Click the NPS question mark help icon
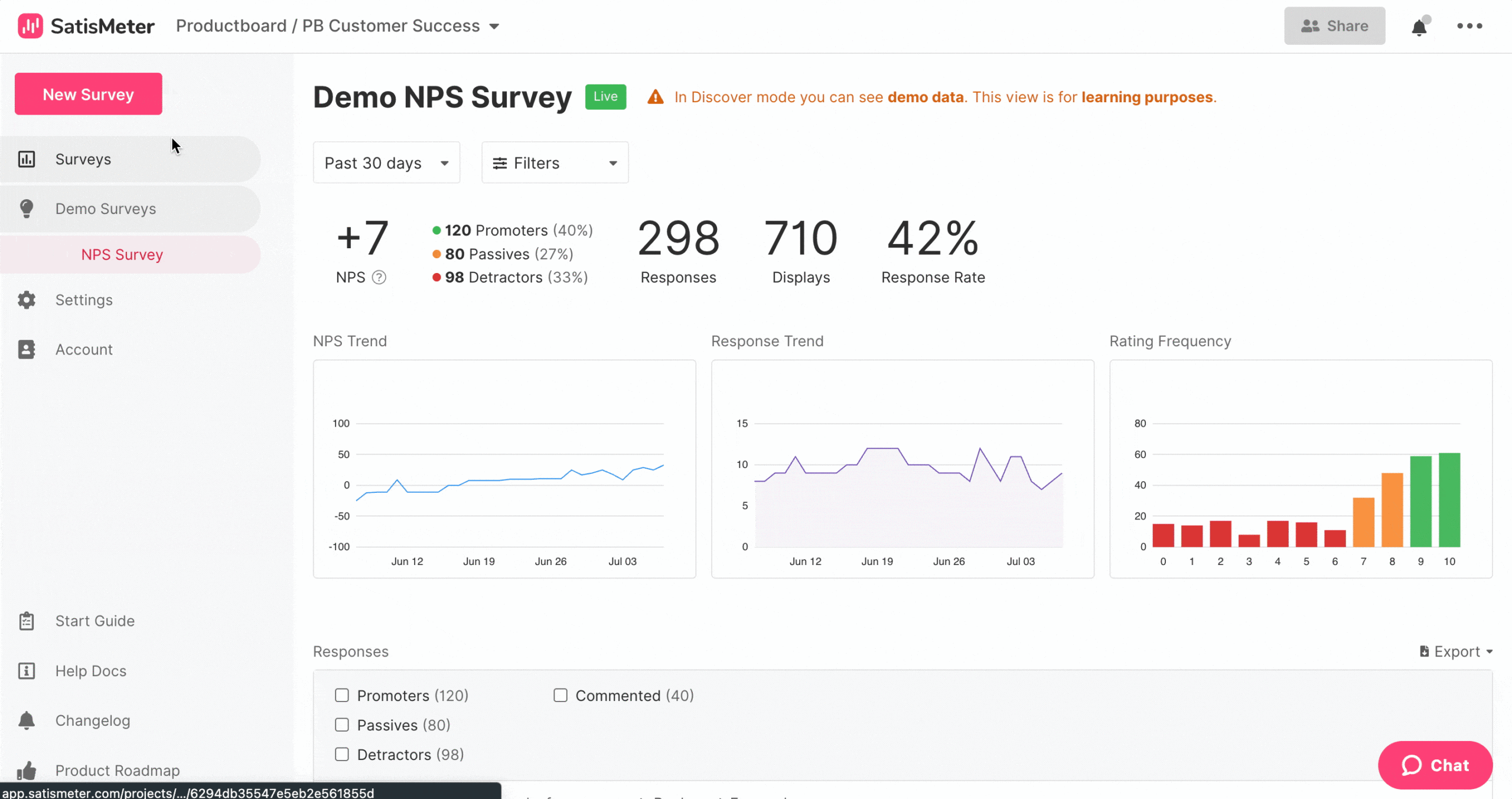The image size is (1512, 799). coord(379,277)
